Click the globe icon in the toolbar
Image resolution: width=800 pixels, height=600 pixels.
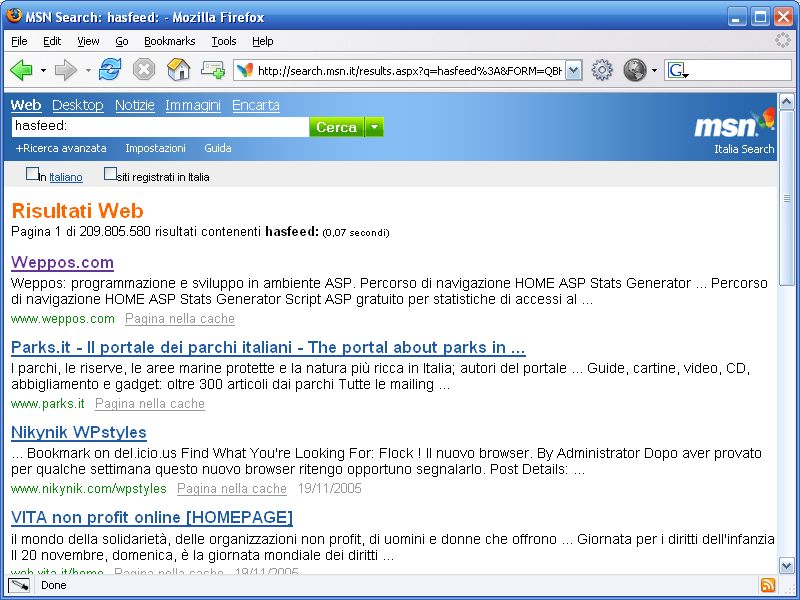coord(635,70)
